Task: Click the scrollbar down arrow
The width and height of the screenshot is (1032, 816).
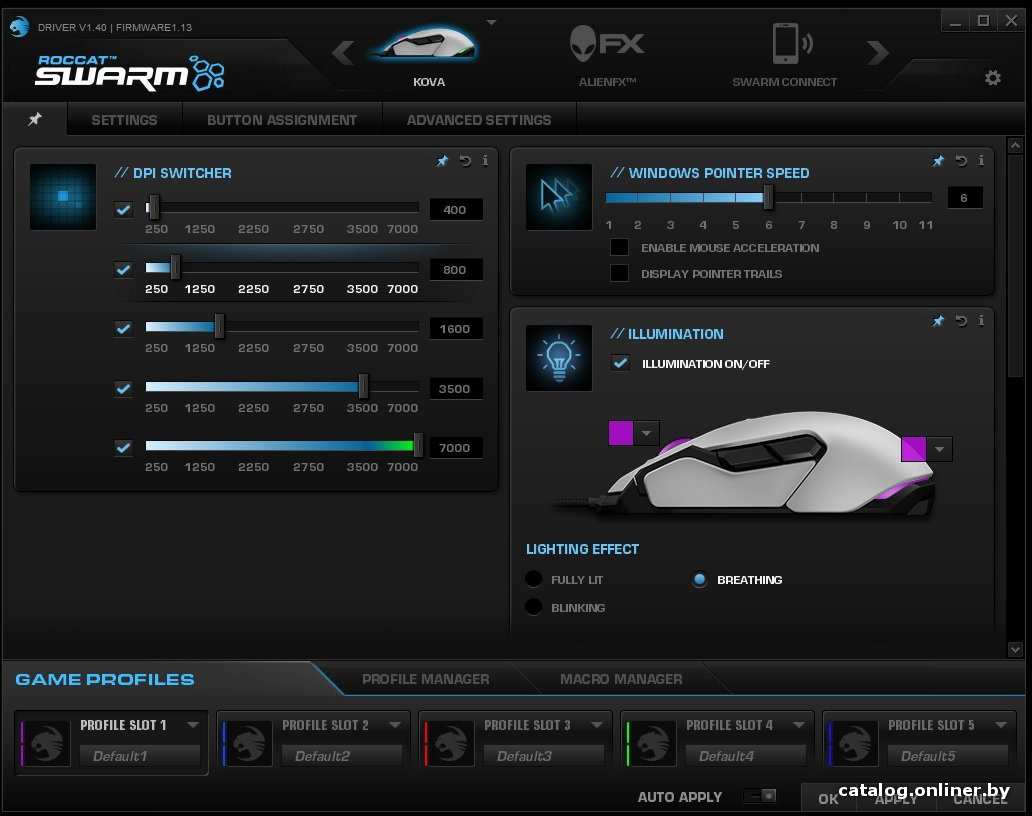Action: (1015, 650)
